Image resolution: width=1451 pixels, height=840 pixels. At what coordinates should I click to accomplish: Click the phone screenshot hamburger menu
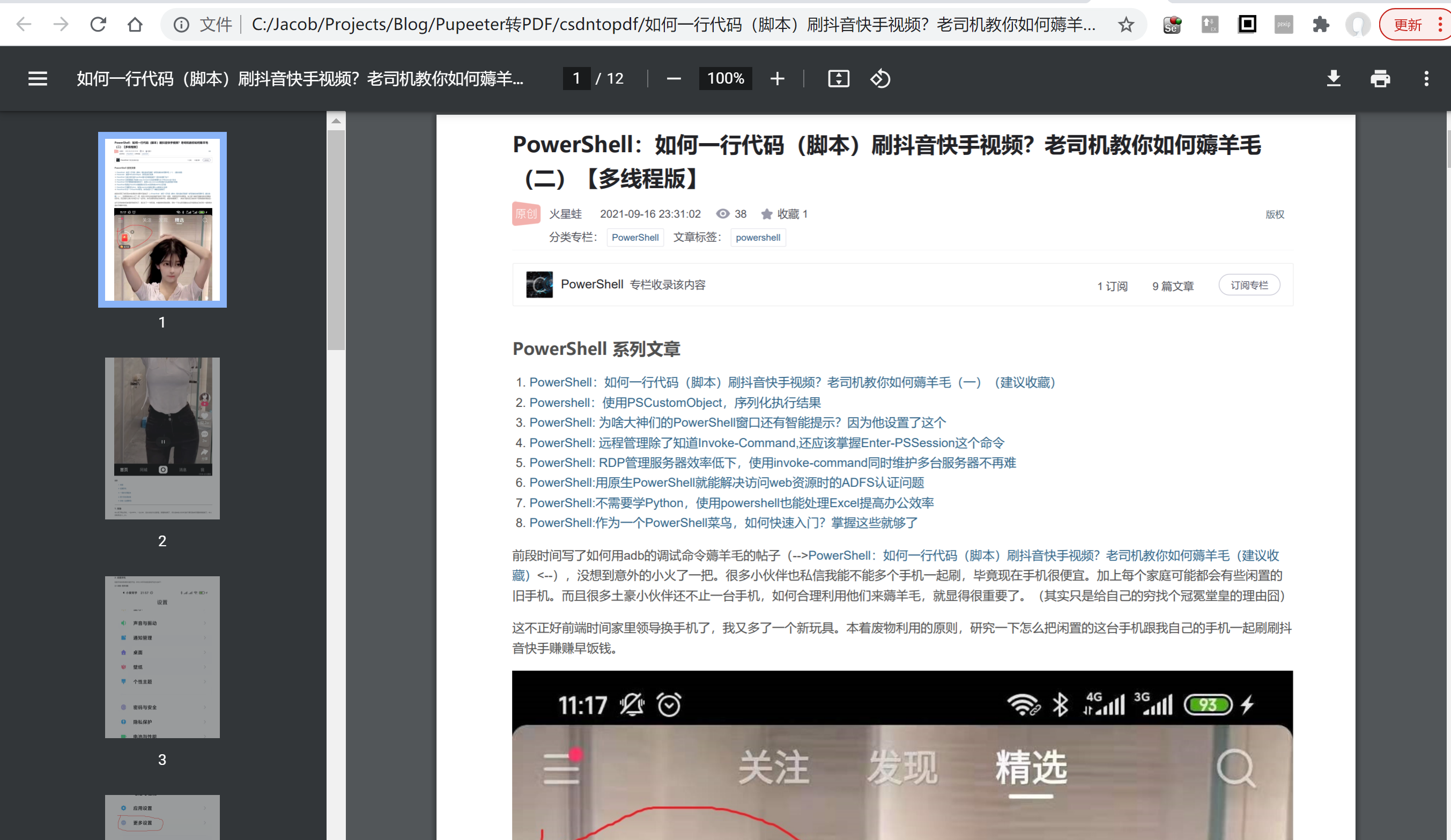pyautogui.click(x=562, y=768)
